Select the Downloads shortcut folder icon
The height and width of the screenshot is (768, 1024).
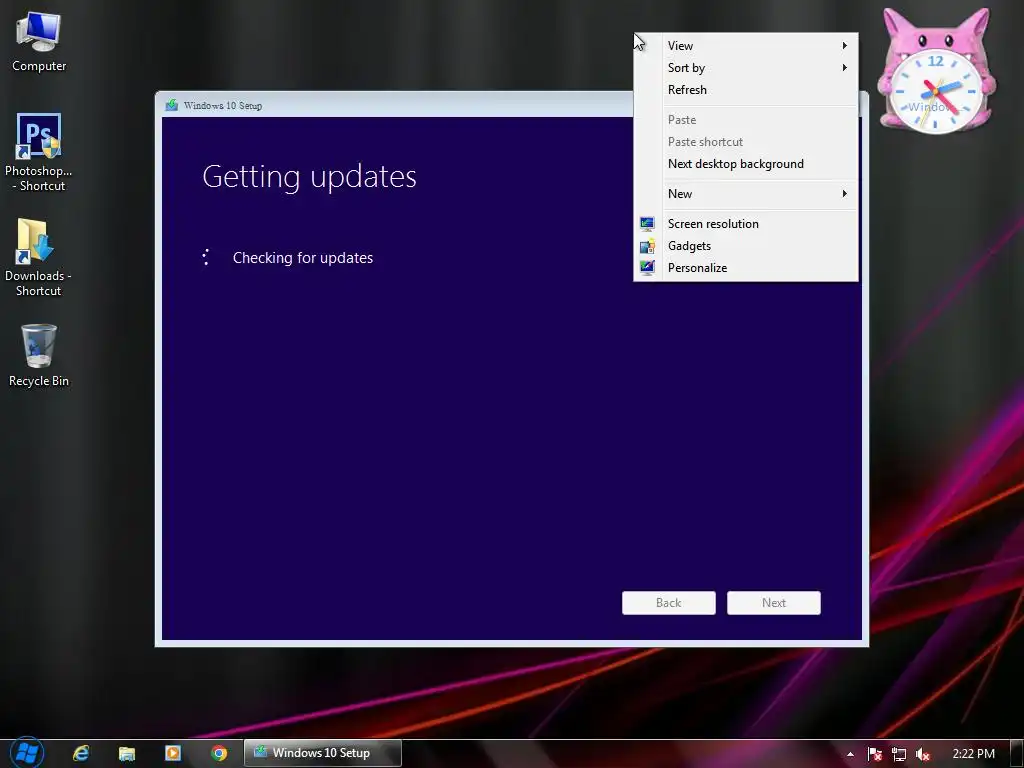click(x=39, y=257)
